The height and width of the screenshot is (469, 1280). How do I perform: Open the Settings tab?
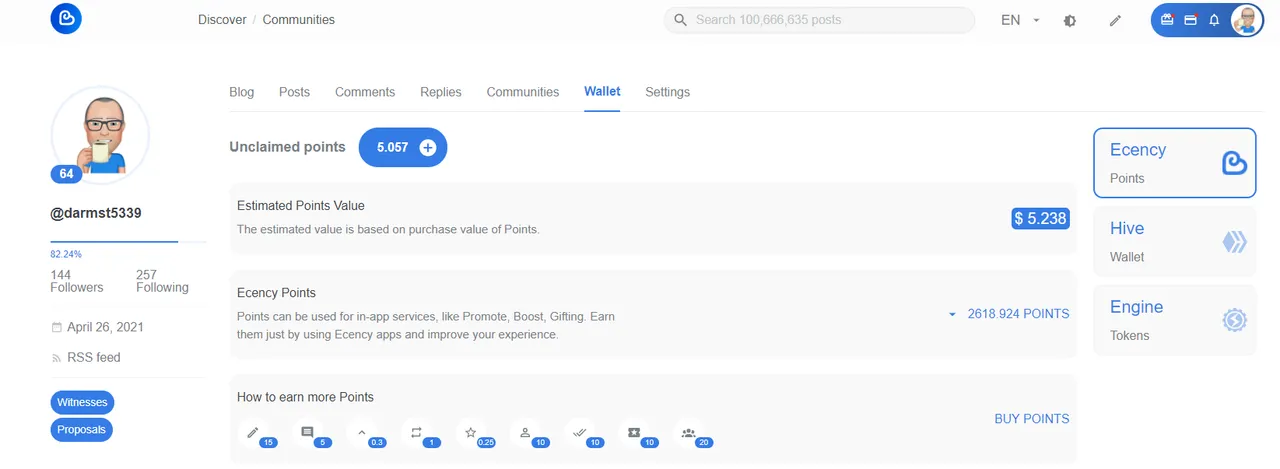click(x=667, y=92)
